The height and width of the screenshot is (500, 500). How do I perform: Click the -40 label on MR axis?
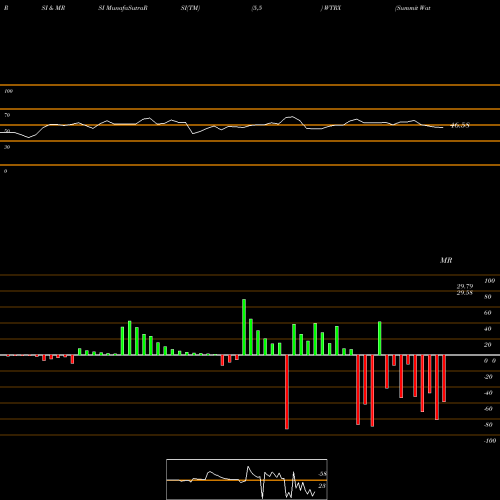pyautogui.click(x=488, y=393)
